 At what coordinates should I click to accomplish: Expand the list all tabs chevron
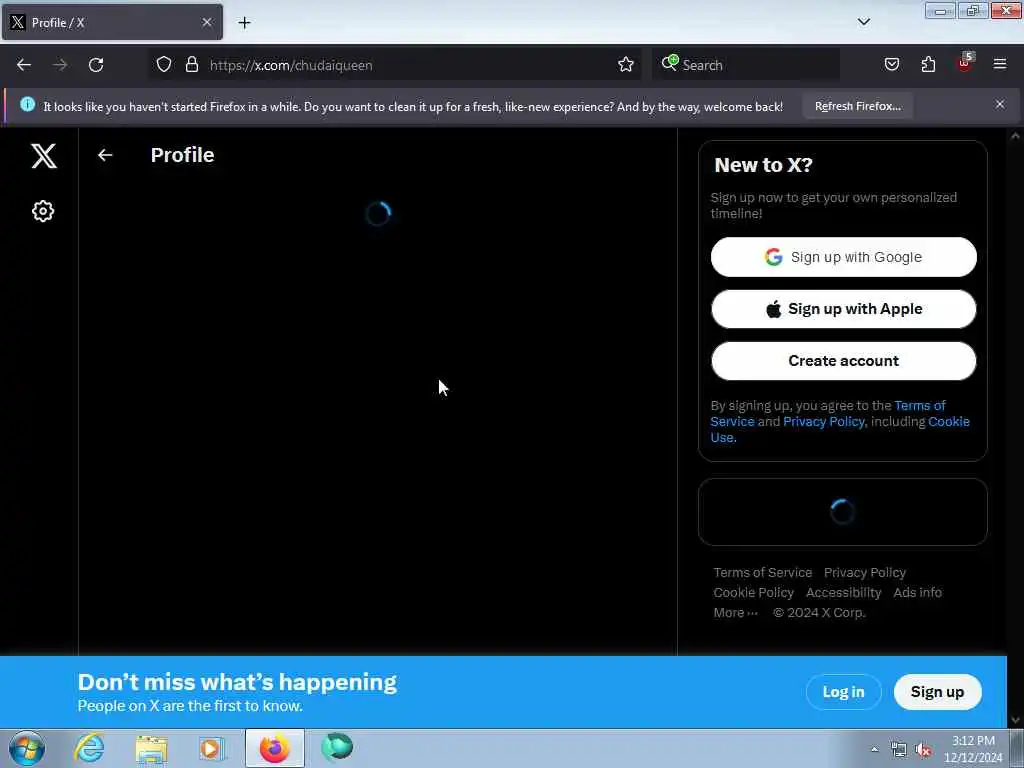[x=863, y=22]
